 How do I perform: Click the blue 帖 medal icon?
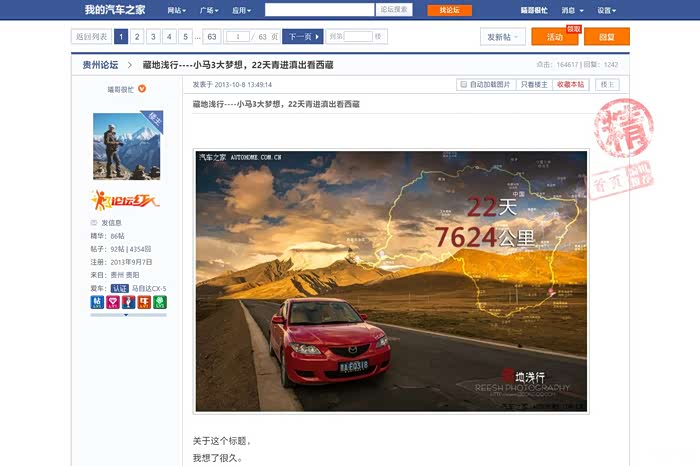point(97,302)
